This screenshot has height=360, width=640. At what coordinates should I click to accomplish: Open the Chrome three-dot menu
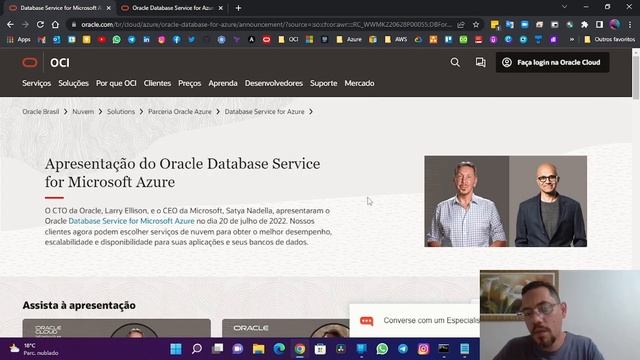pos(630,24)
